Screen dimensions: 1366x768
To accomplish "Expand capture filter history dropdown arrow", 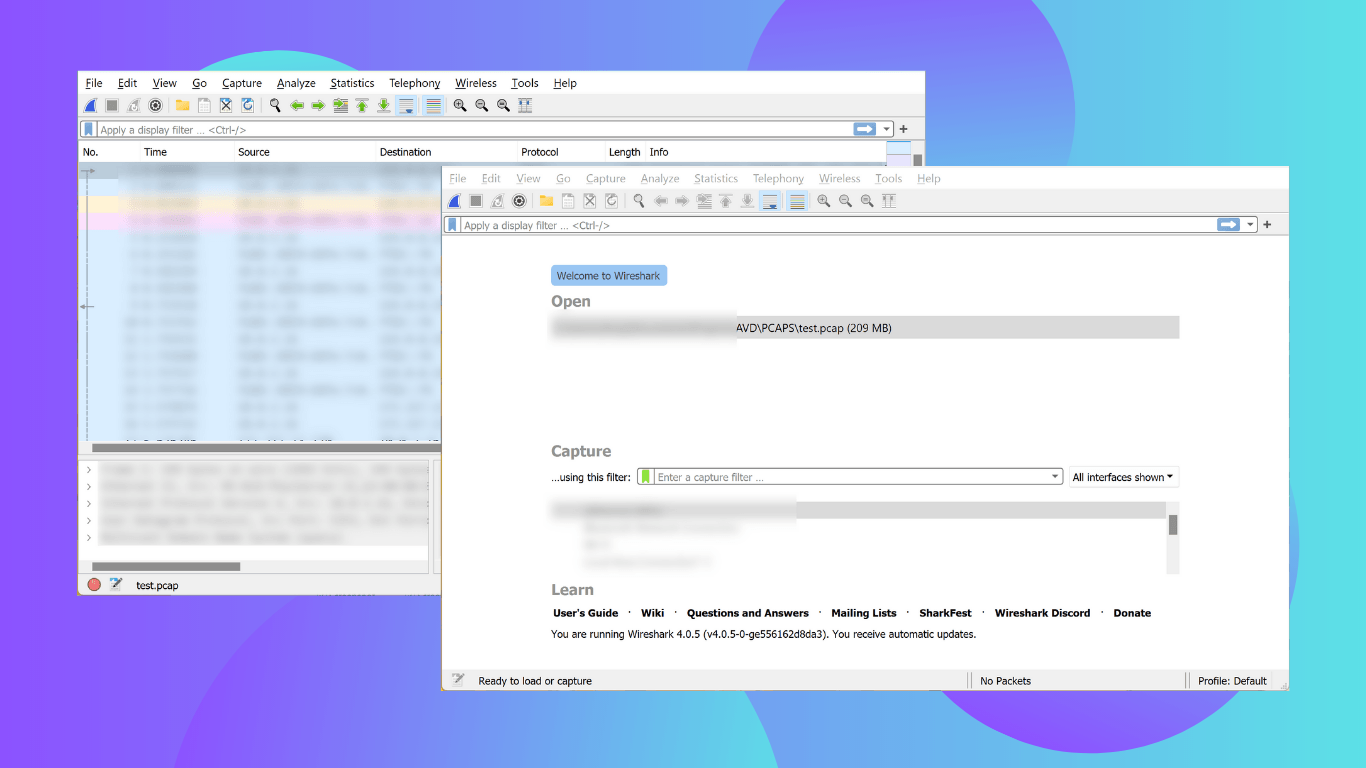I will (1055, 477).
